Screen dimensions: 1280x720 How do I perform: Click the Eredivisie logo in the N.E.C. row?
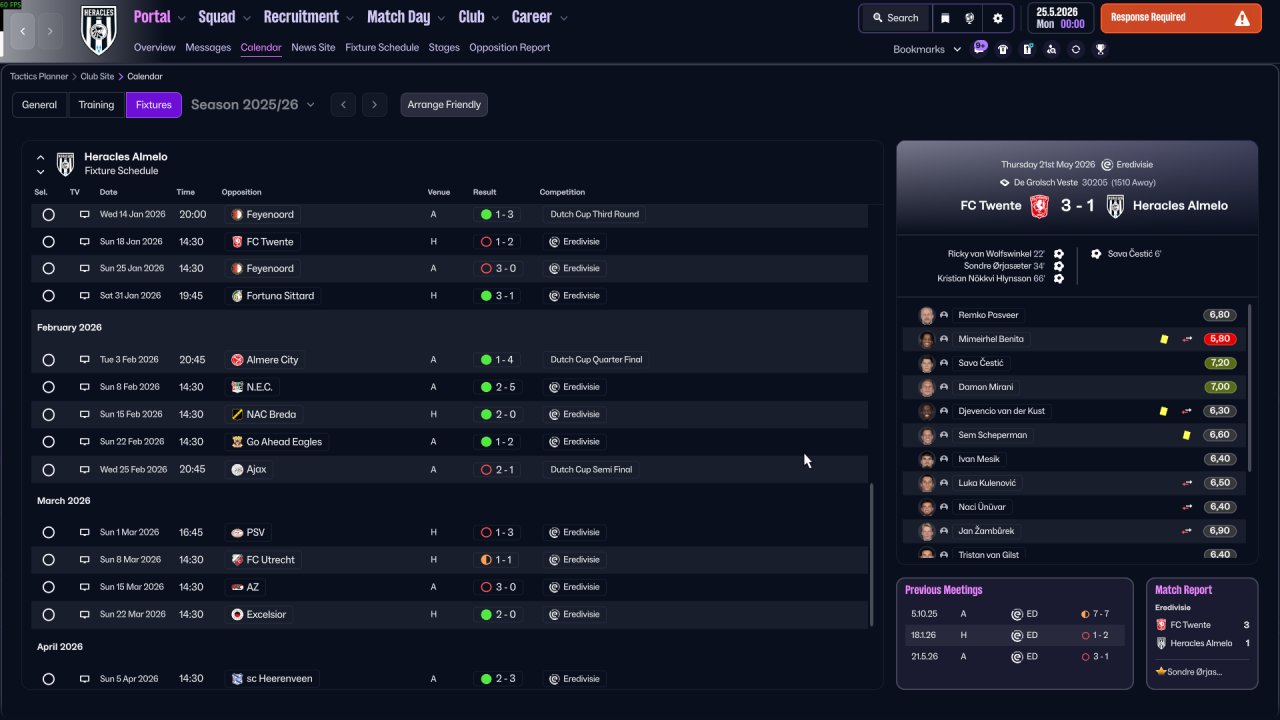click(554, 387)
